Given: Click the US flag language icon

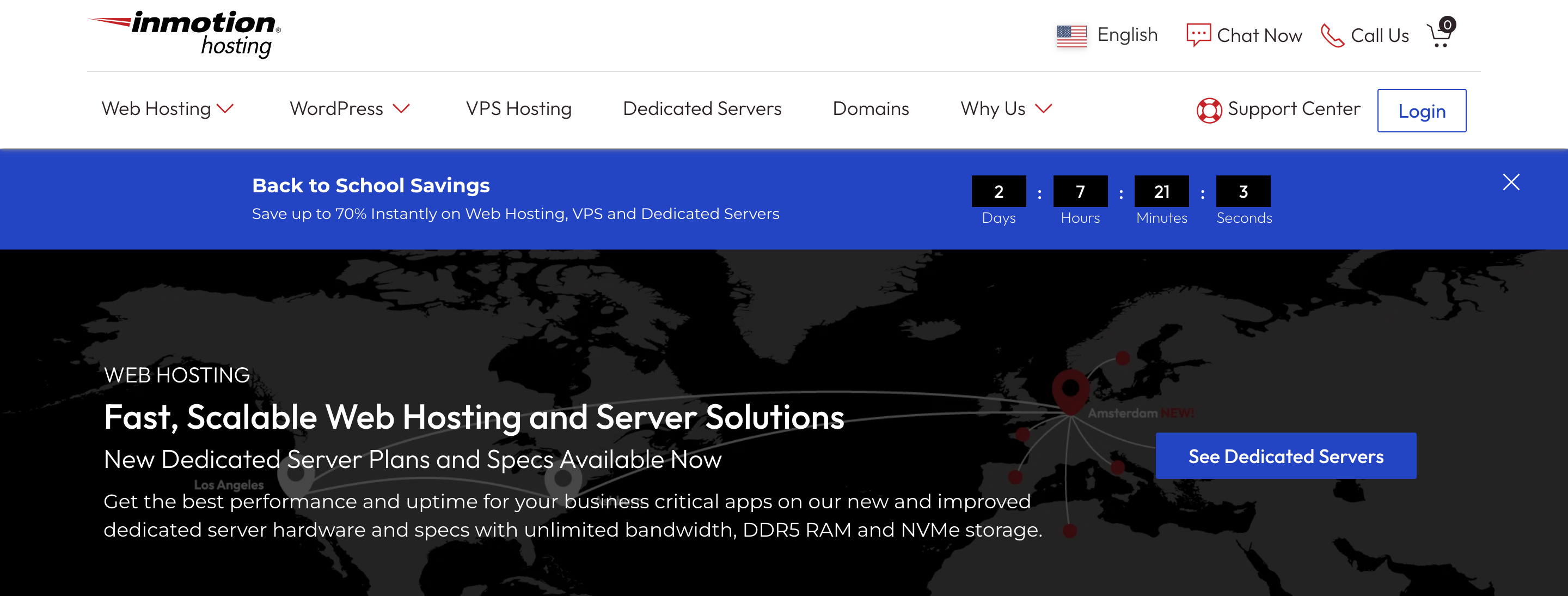Looking at the screenshot, I should [1071, 36].
